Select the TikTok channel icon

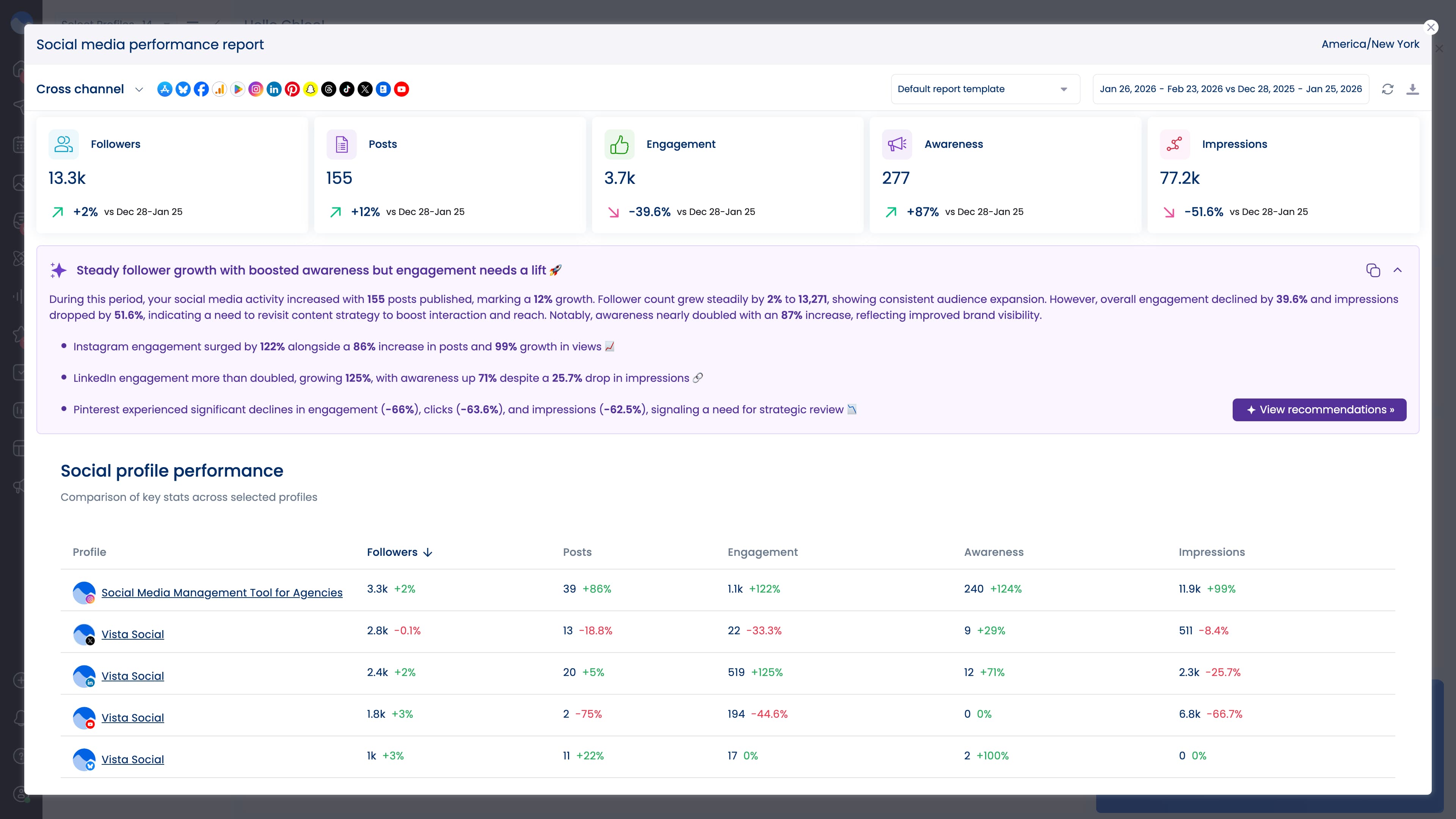(347, 89)
